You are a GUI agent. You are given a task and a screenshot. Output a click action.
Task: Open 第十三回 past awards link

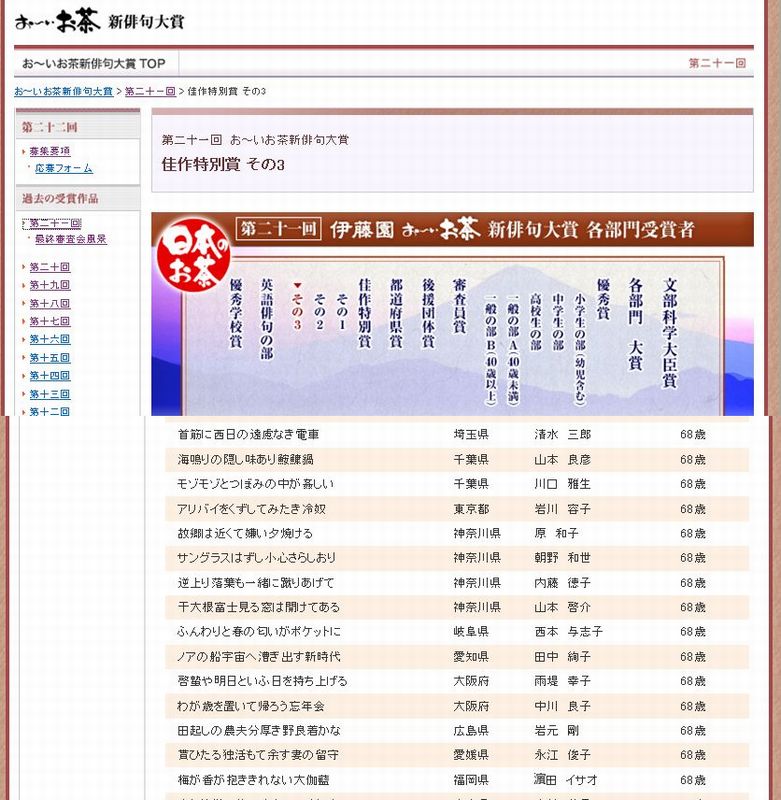tap(49, 394)
